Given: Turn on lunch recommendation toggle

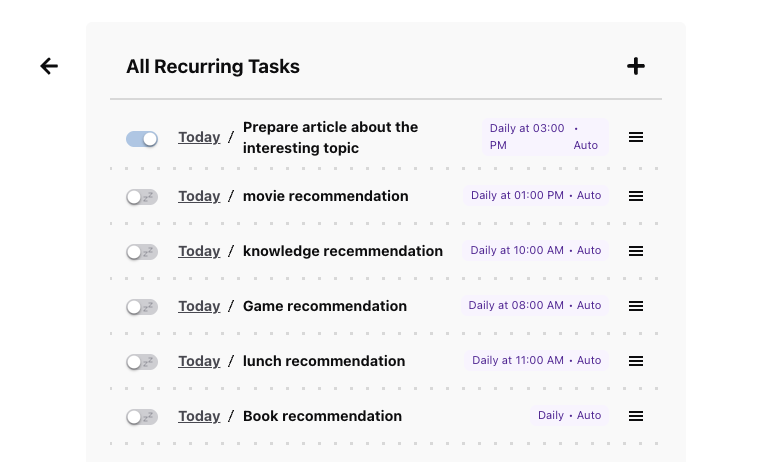Looking at the screenshot, I should 142,362.
